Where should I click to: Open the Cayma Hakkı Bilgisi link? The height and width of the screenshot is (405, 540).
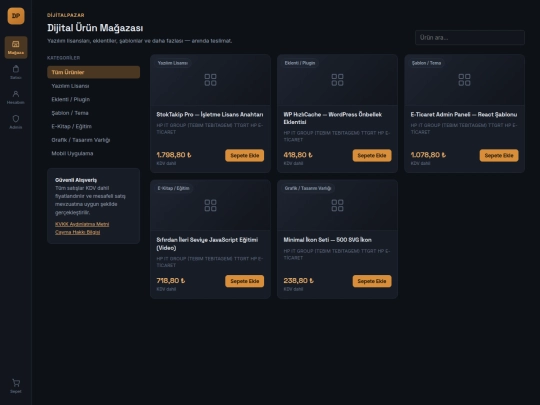77,232
